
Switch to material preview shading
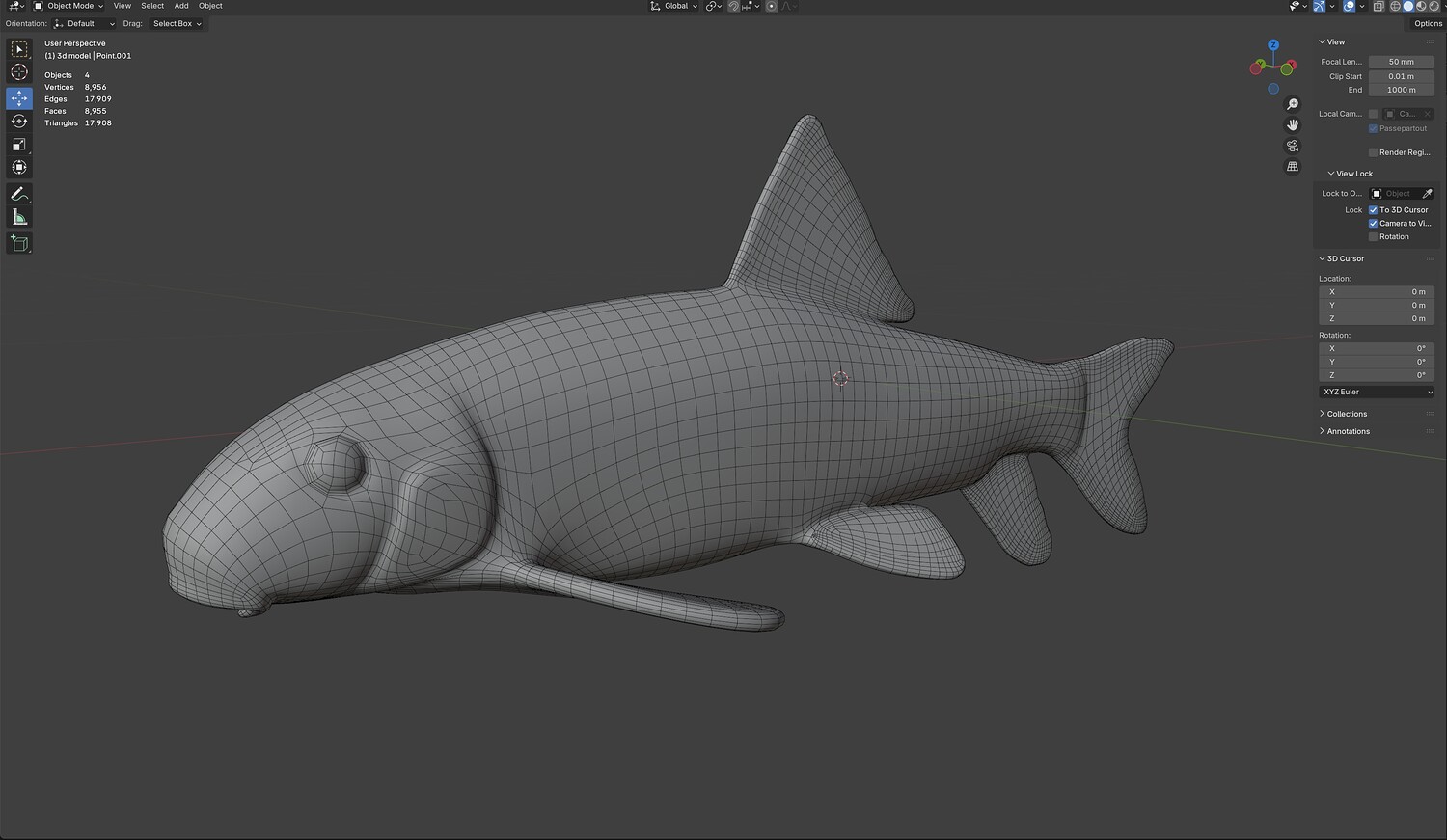[1421, 6]
